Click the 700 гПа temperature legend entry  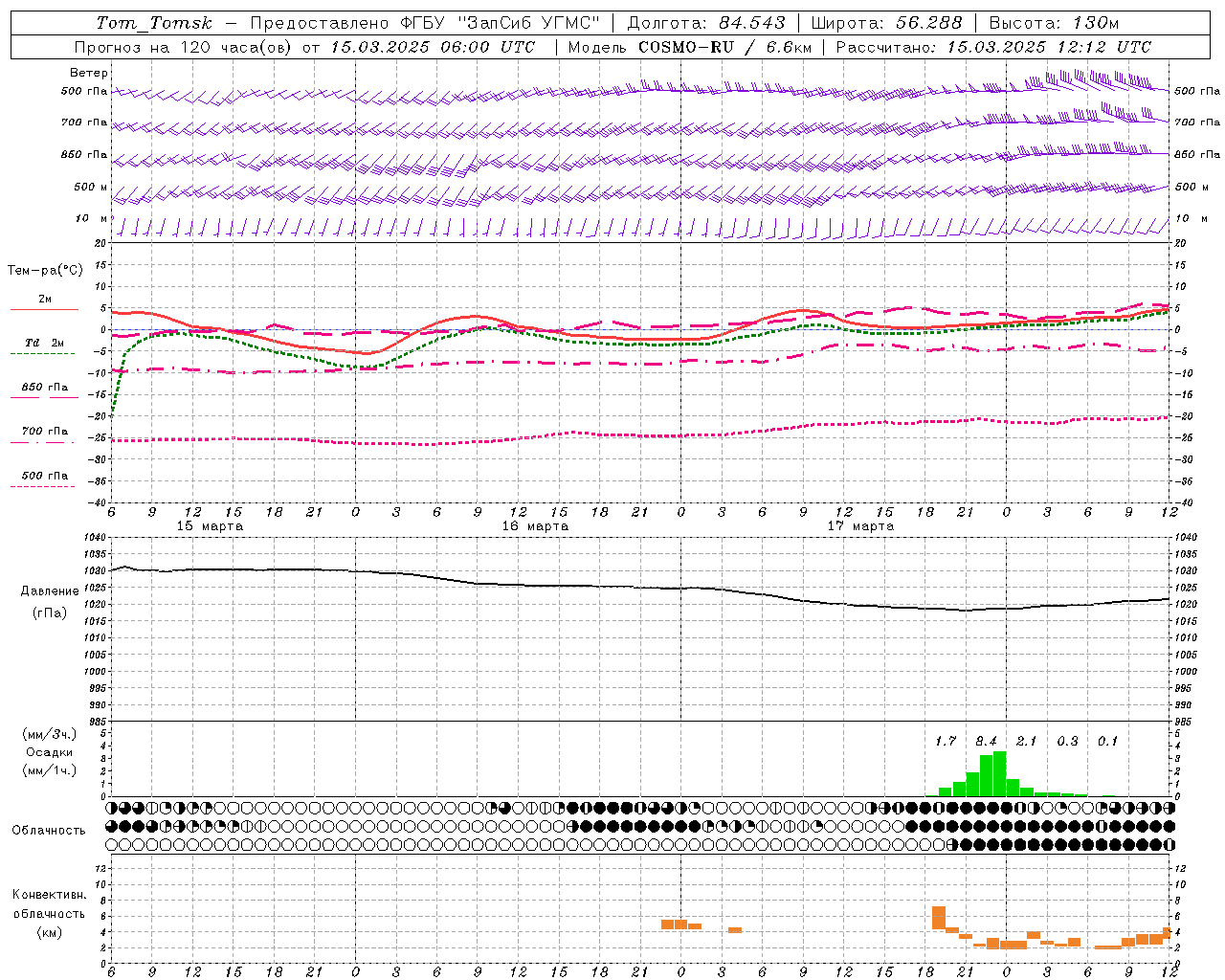pyautogui.click(x=44, y=432)
